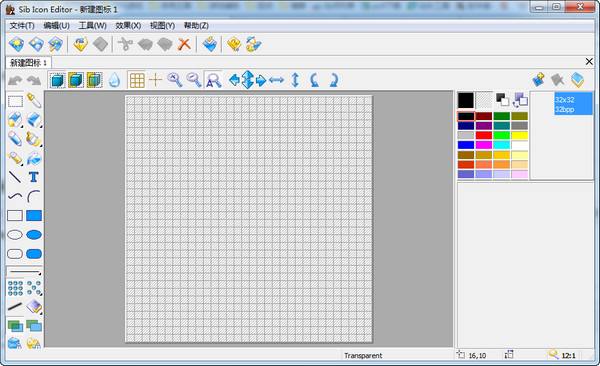Click the zoom in magnifier icon
Image resolution: width=600 pixels, height=366 pixels.
click(x=175, y=80)
